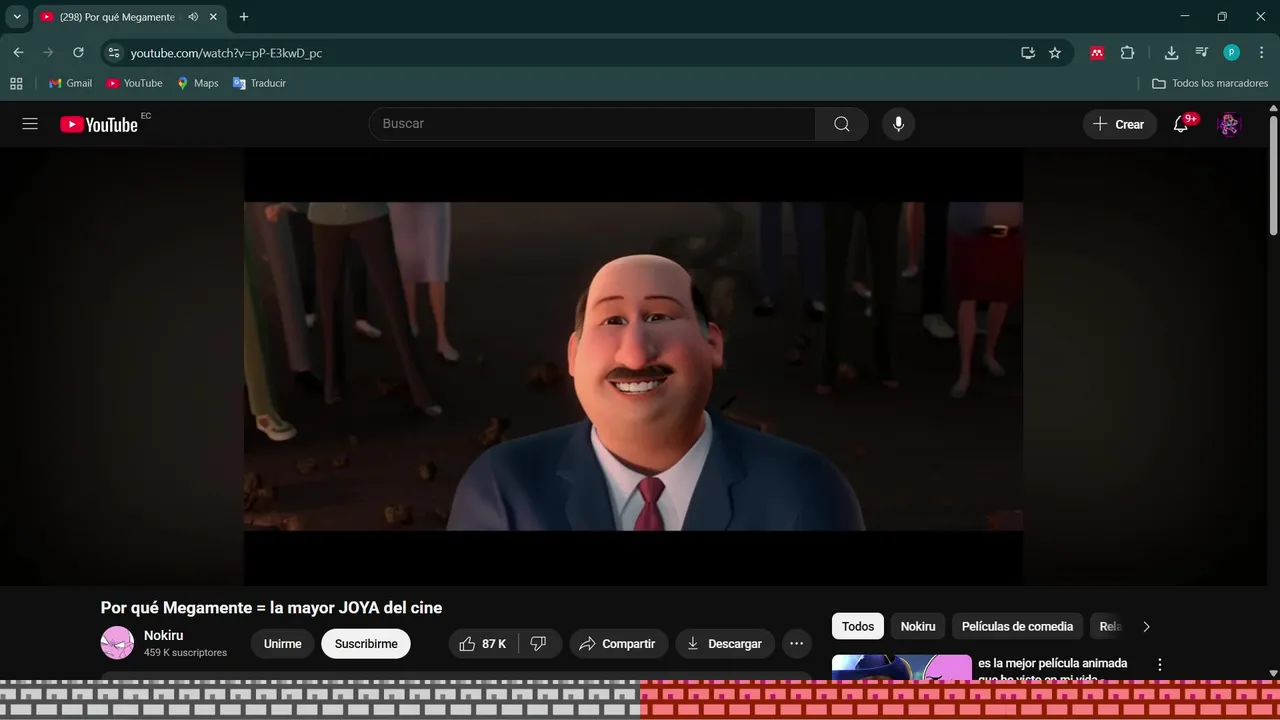
Task: Go back in browser history
Action: (x=18, y=53)
